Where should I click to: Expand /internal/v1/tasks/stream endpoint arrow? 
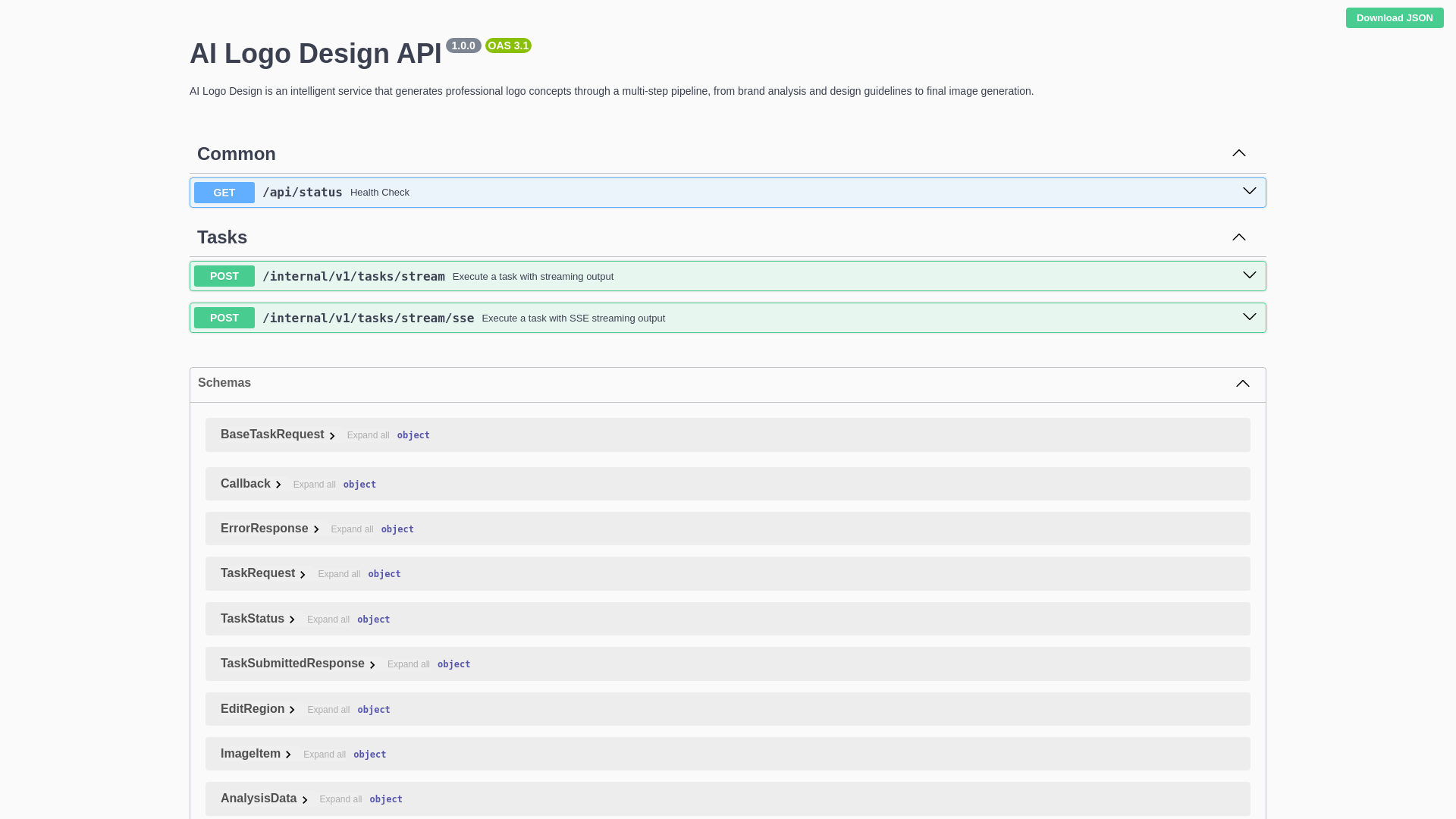click(x=1250, y=275)
